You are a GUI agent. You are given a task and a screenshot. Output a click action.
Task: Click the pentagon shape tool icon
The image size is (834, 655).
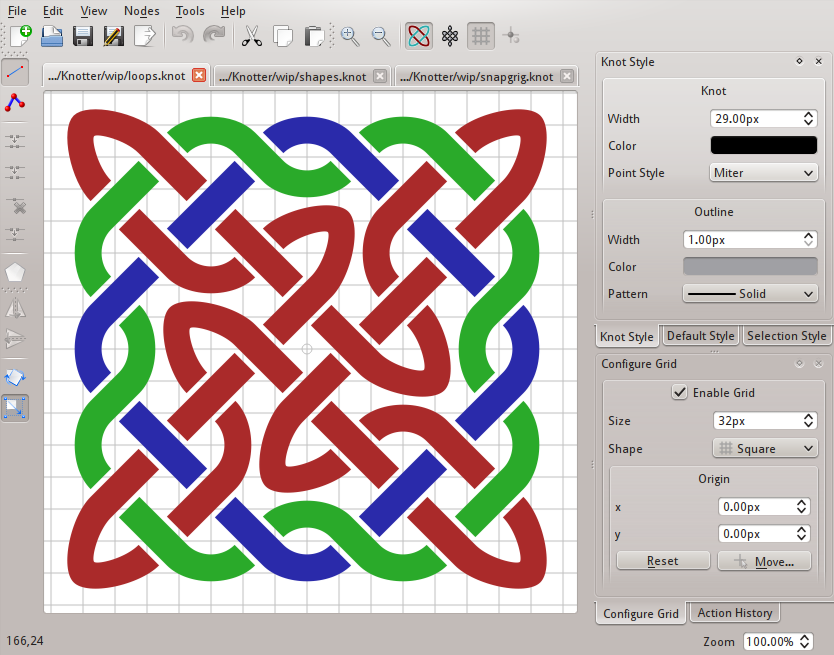(x=15, y=272)
